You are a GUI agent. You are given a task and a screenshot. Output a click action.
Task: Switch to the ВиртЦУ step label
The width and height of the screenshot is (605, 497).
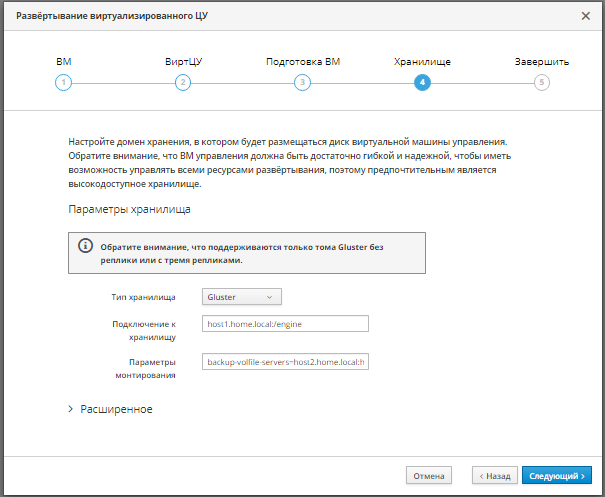click(x=183, y=62)
